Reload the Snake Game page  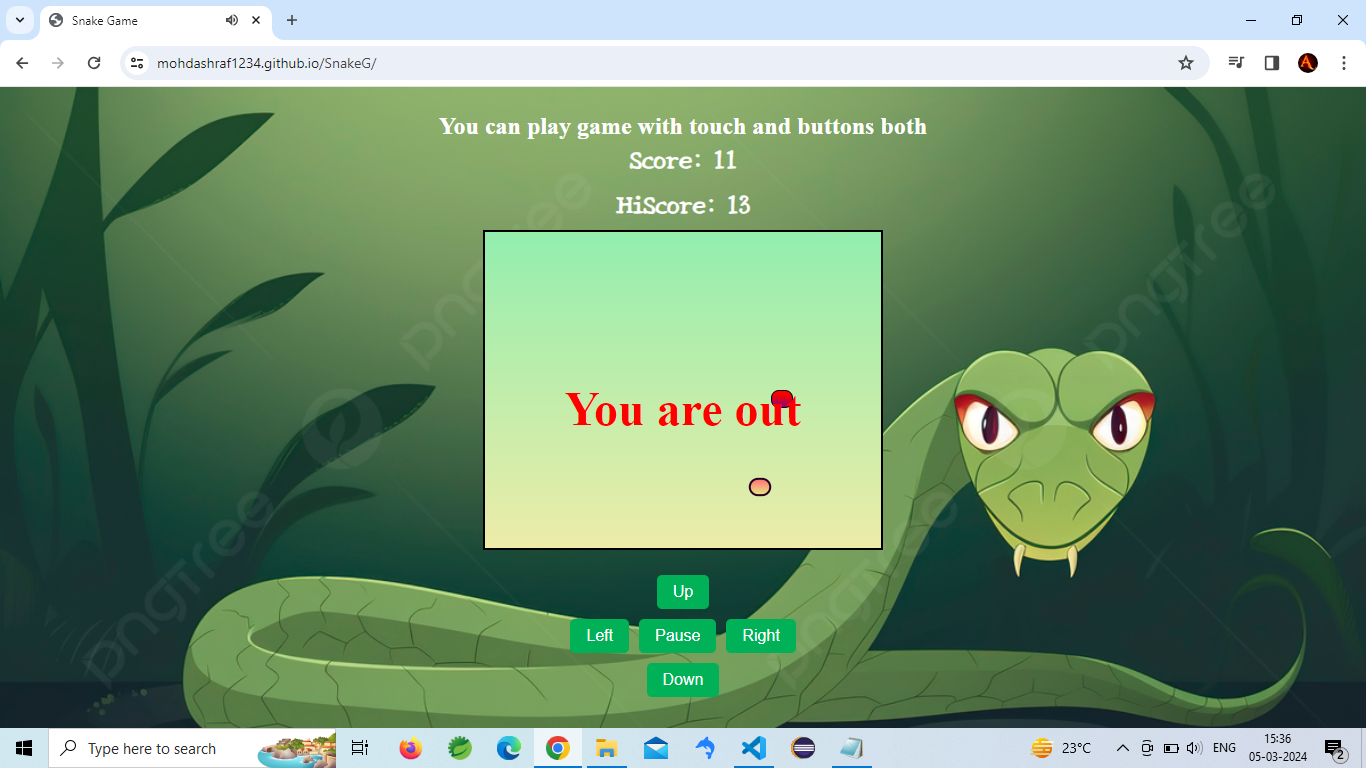(94, 62)
